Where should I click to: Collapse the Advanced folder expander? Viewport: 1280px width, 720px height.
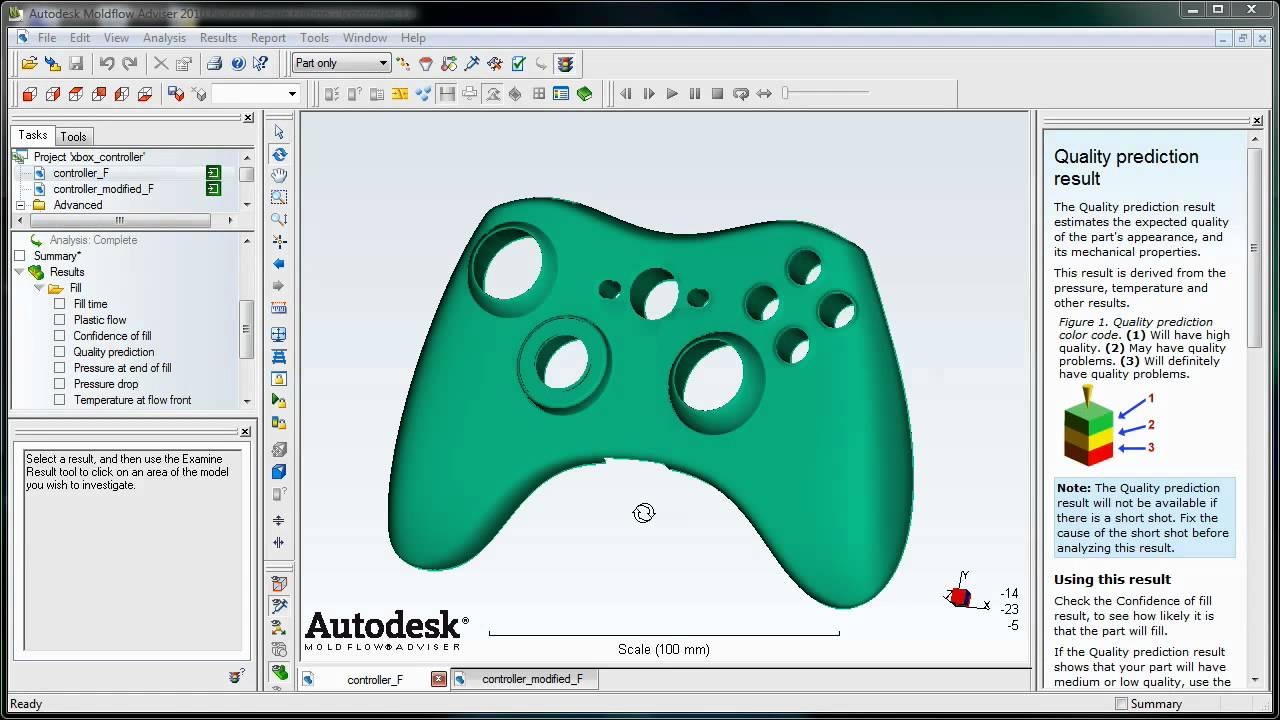point(19,205)
